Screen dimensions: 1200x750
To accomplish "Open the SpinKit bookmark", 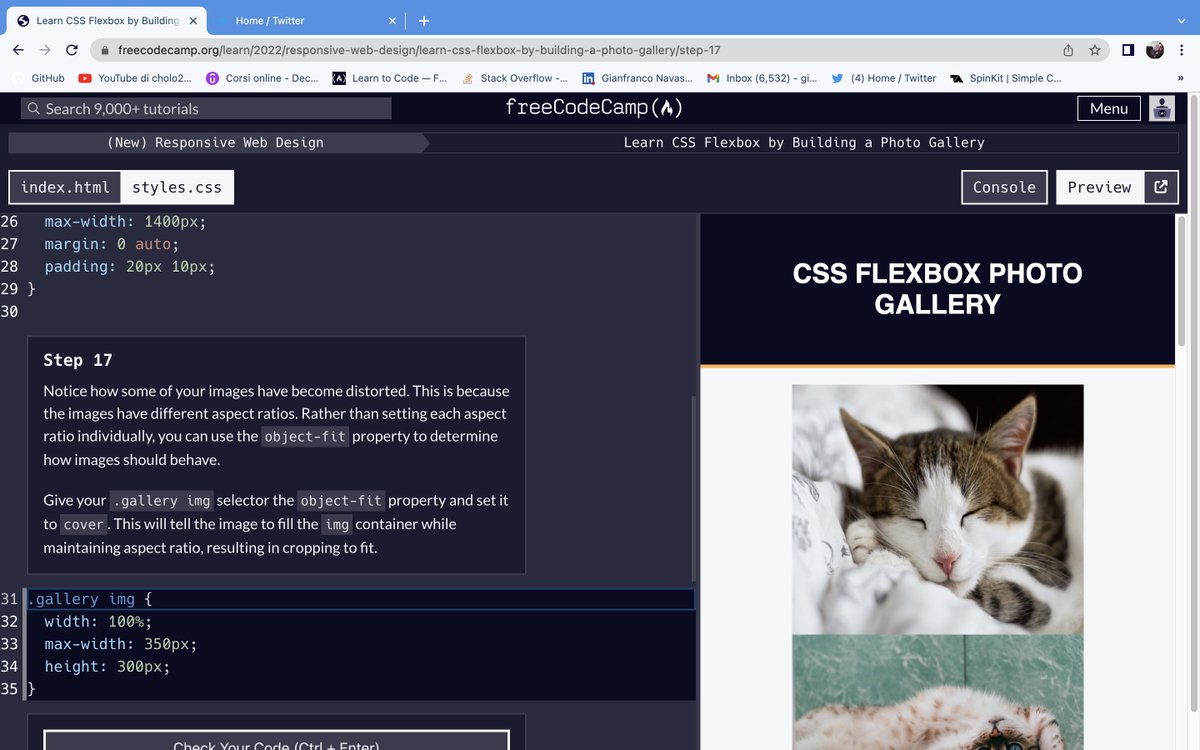I will coord(1006,78).
